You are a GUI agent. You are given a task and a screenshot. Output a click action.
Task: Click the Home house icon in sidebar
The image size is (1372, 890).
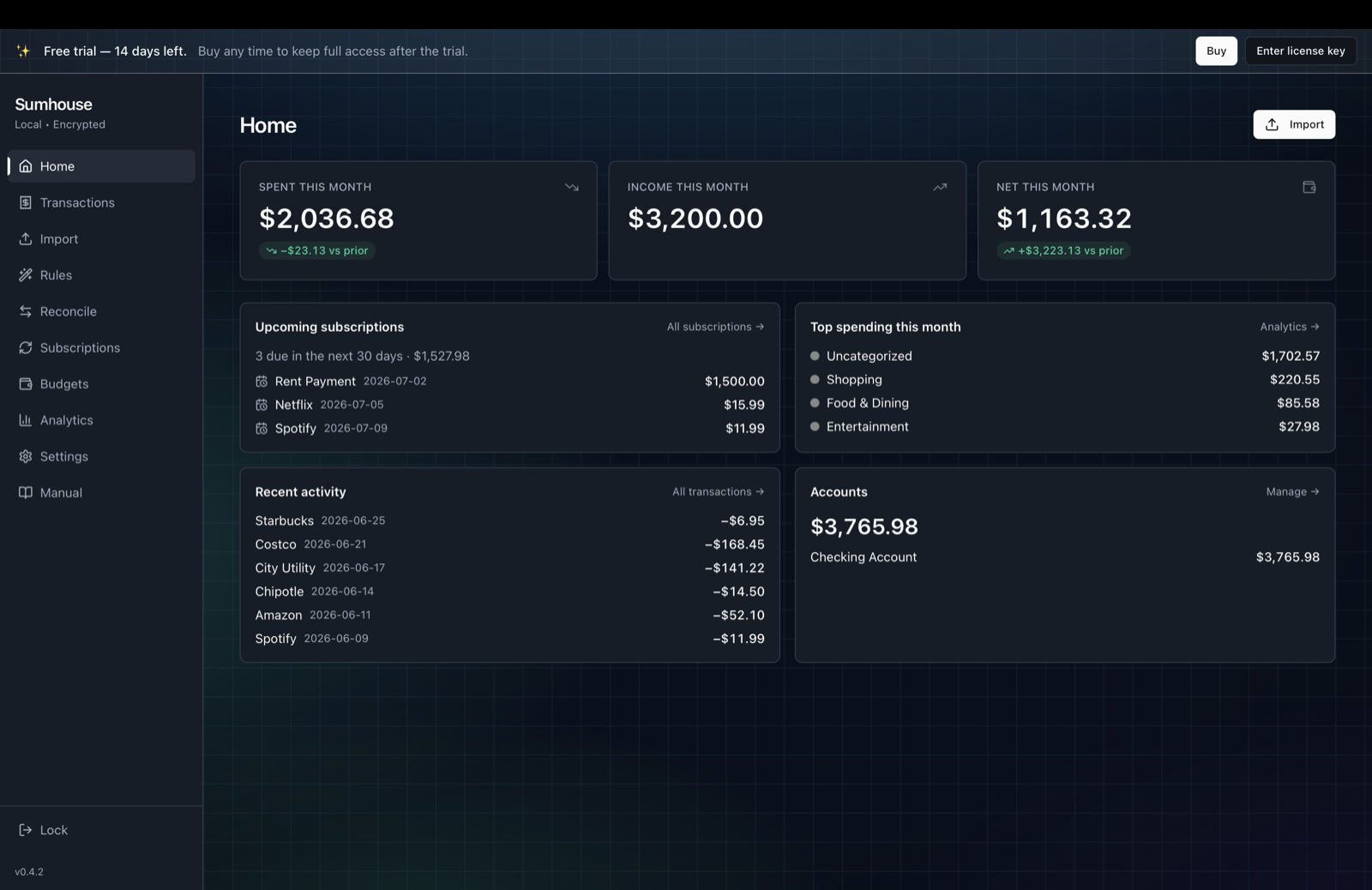click(x=26, y=166)
